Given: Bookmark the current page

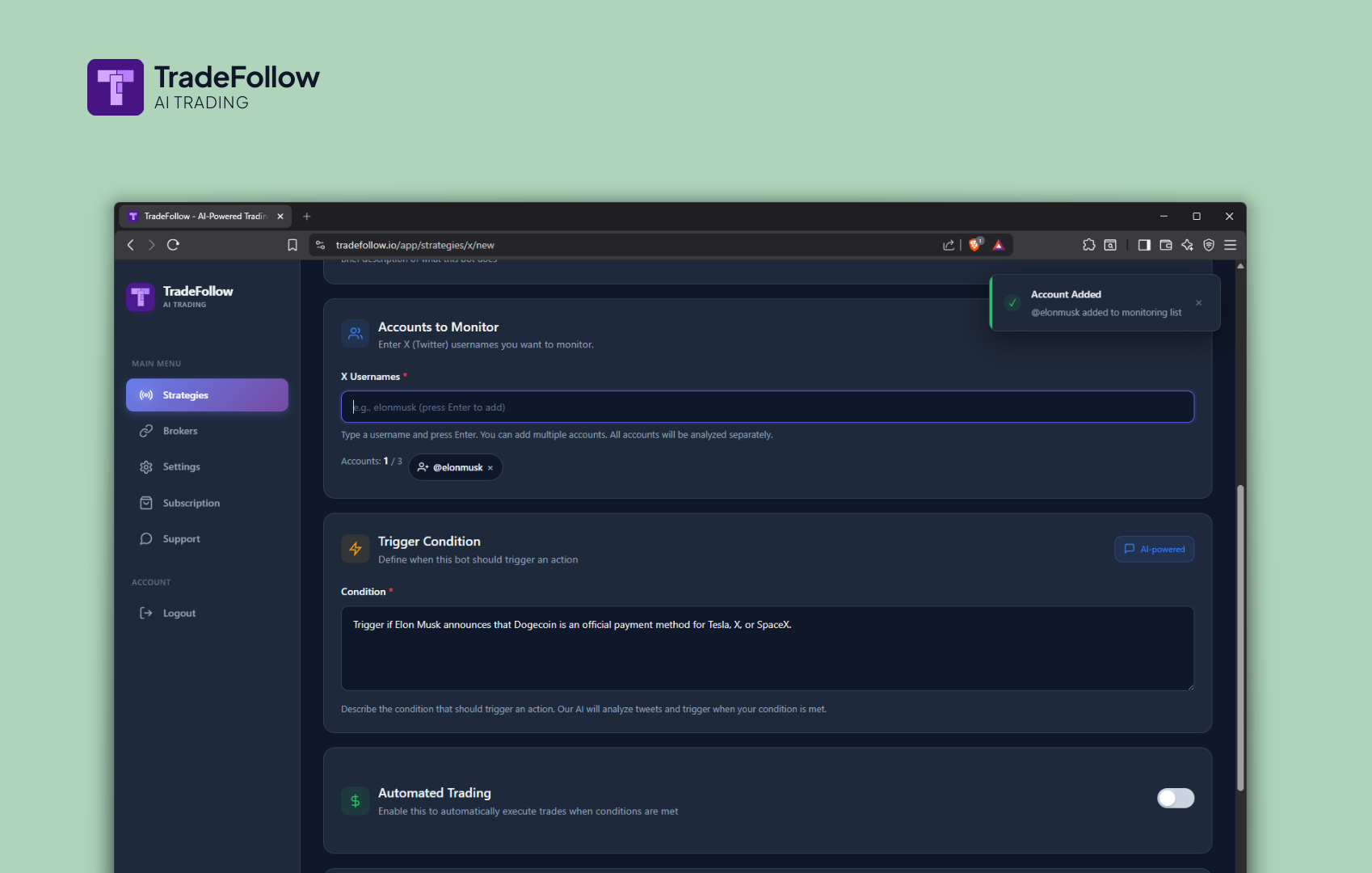Looking at the screenshot, I should [x=292, y=244].
